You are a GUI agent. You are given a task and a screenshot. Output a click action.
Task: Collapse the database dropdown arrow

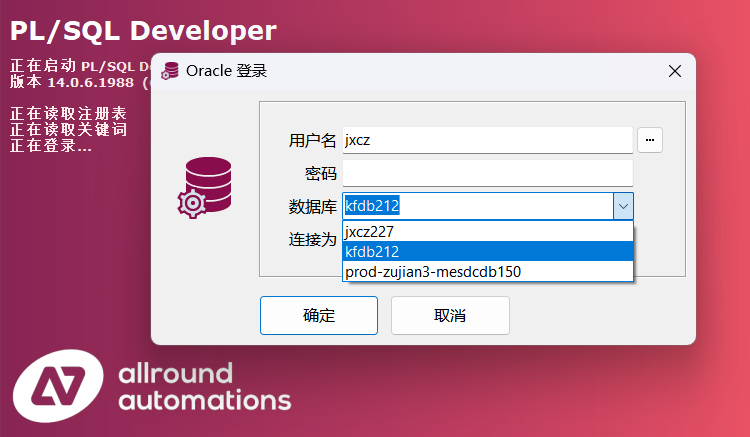point(623,206)
